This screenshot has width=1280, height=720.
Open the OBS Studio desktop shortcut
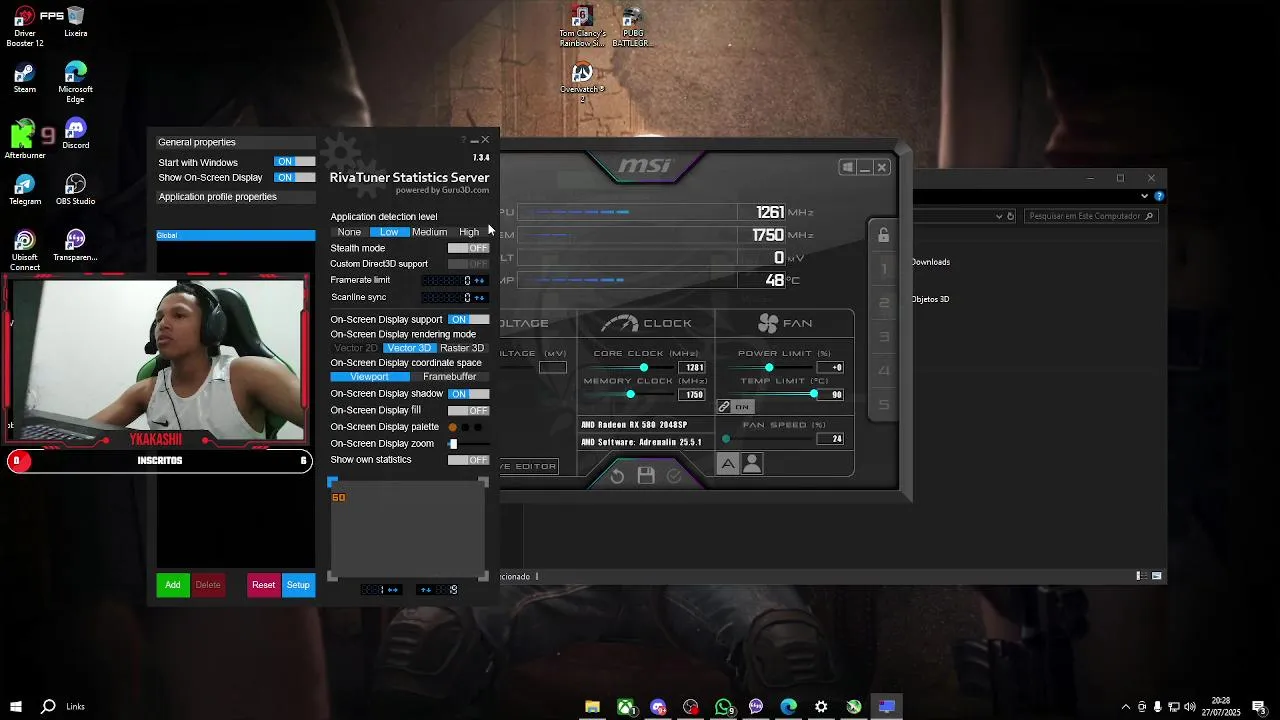click(75, 190)
